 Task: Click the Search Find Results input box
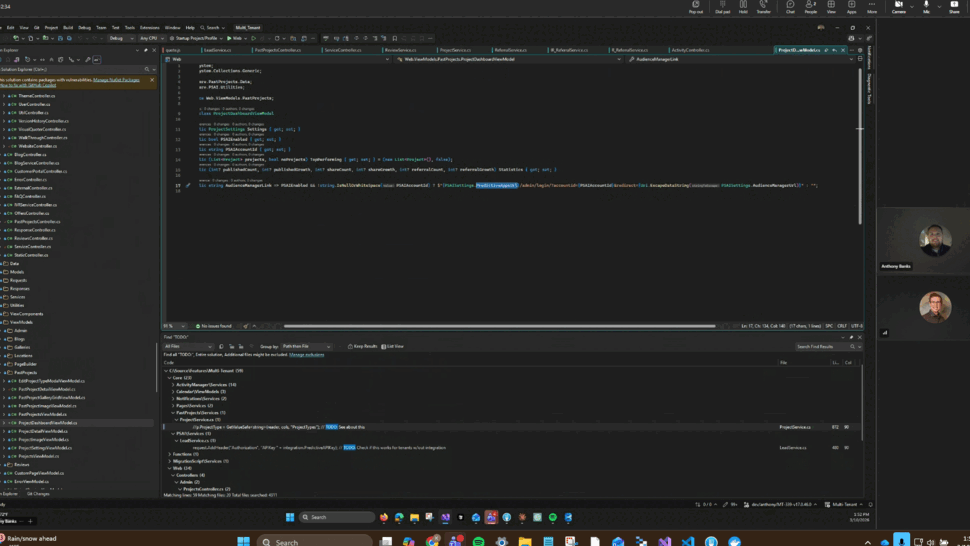(820, 347)
